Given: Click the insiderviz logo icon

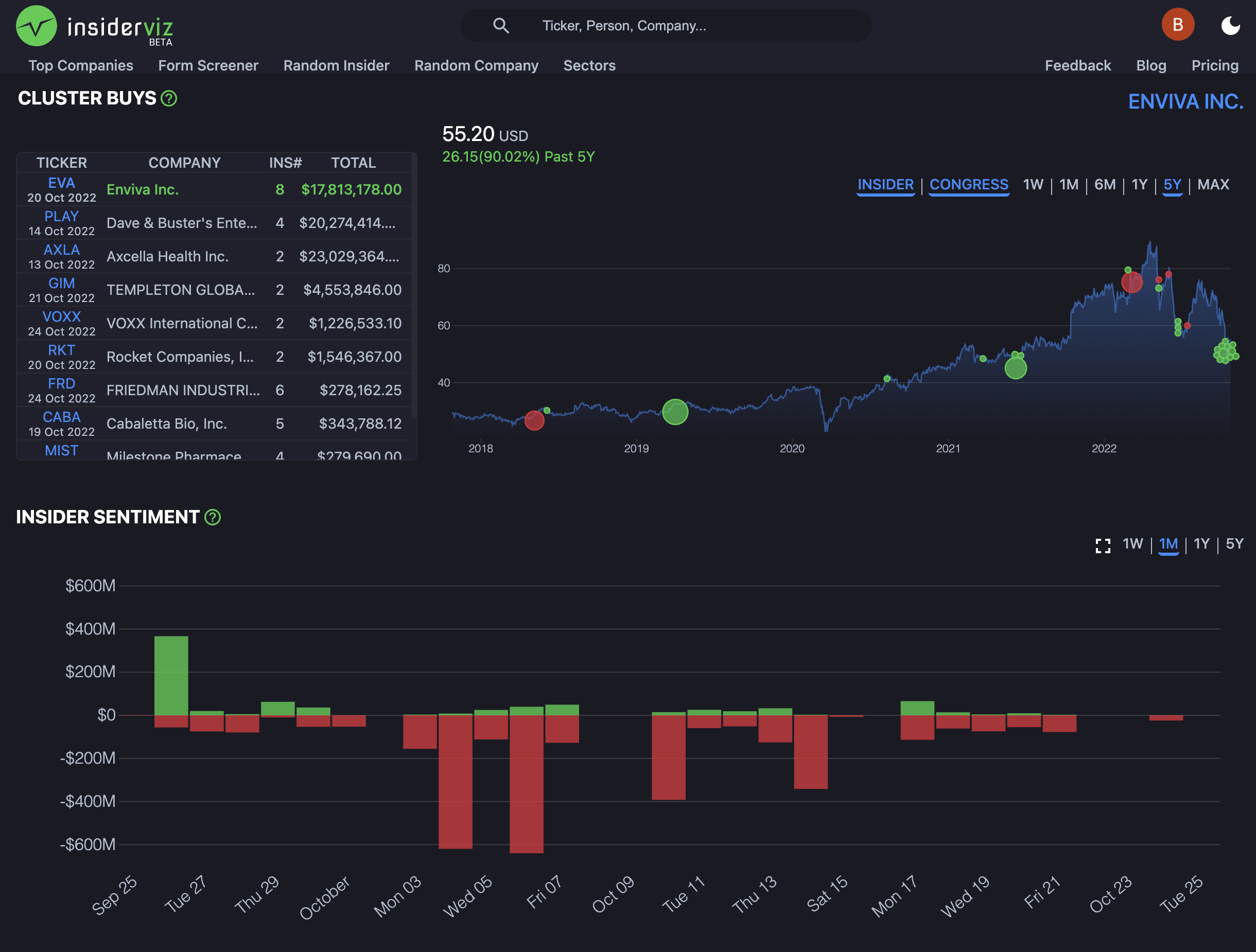Looking at the screenshot, I should point(37,26).
